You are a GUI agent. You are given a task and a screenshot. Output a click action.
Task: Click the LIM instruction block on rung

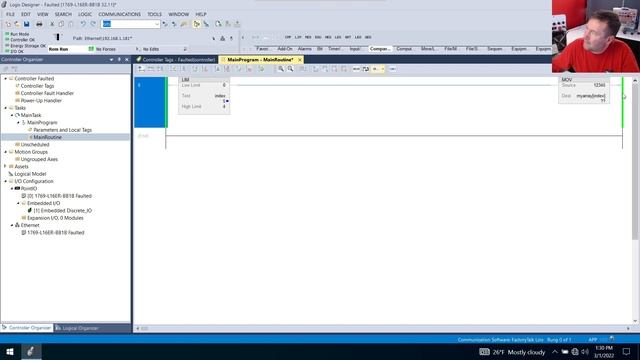tap(204, 96)
